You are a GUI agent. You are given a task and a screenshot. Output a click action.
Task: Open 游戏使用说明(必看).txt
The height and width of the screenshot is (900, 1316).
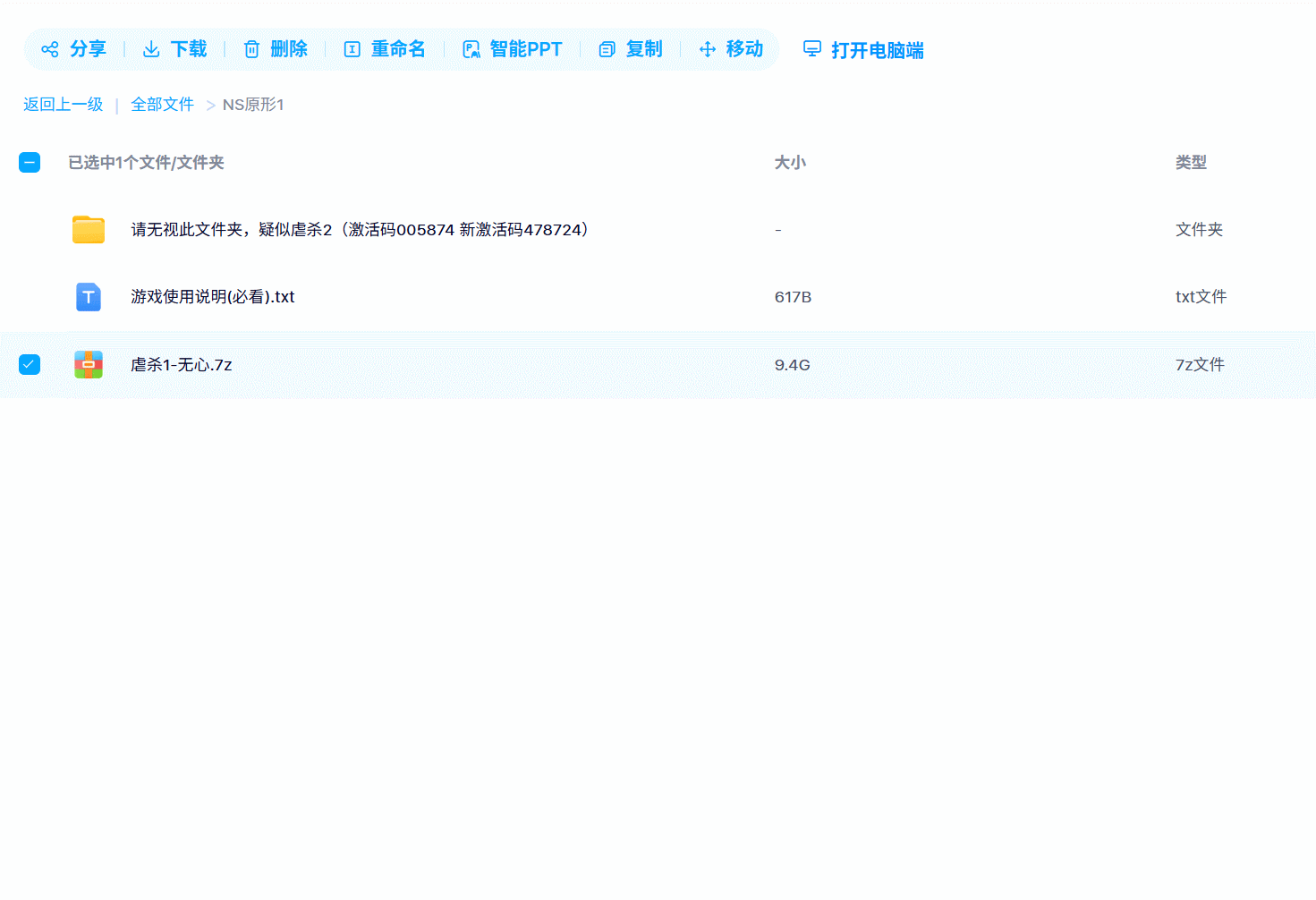(212, 296)
